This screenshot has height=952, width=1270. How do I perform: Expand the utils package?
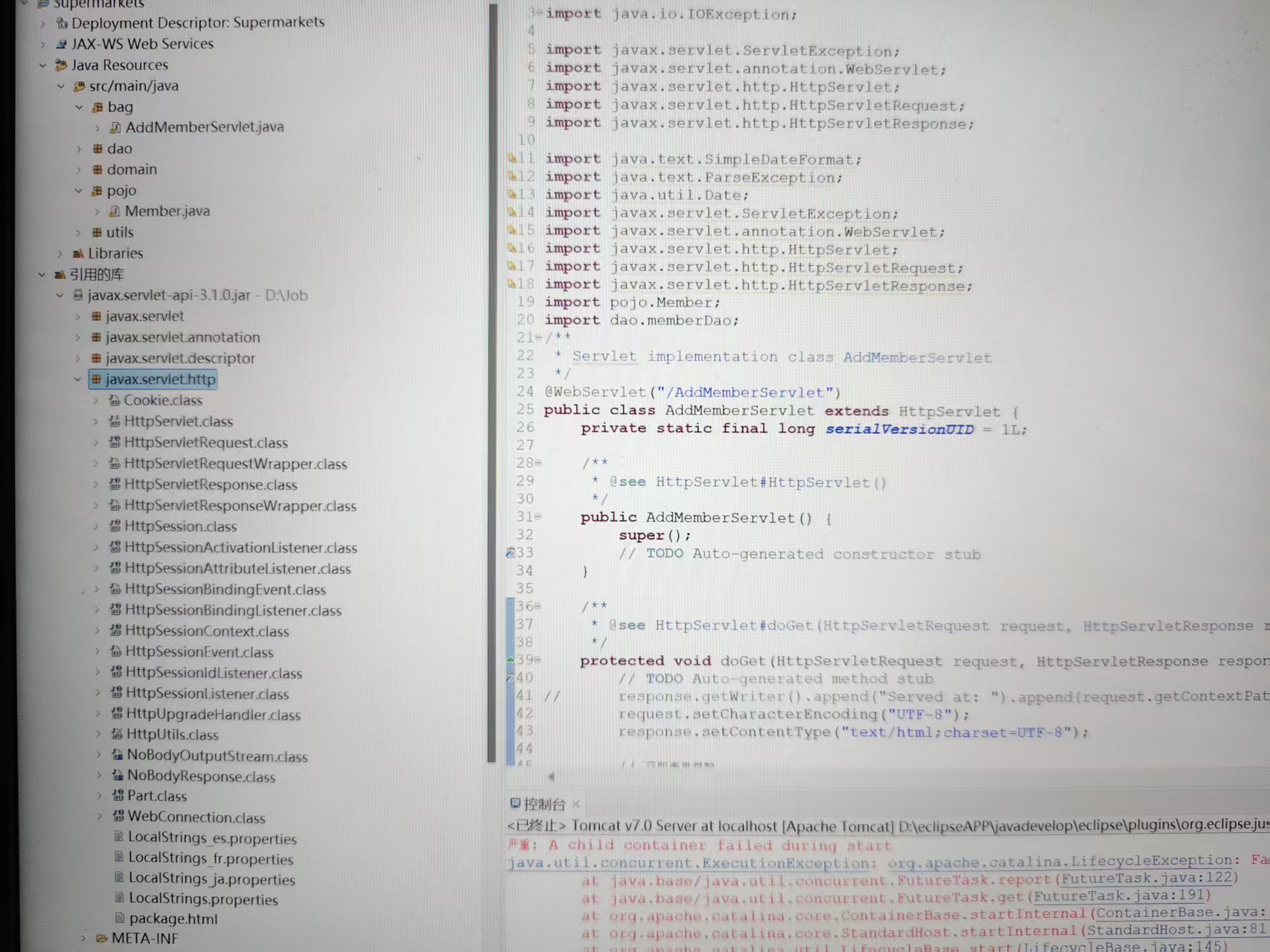pos(79,232)
